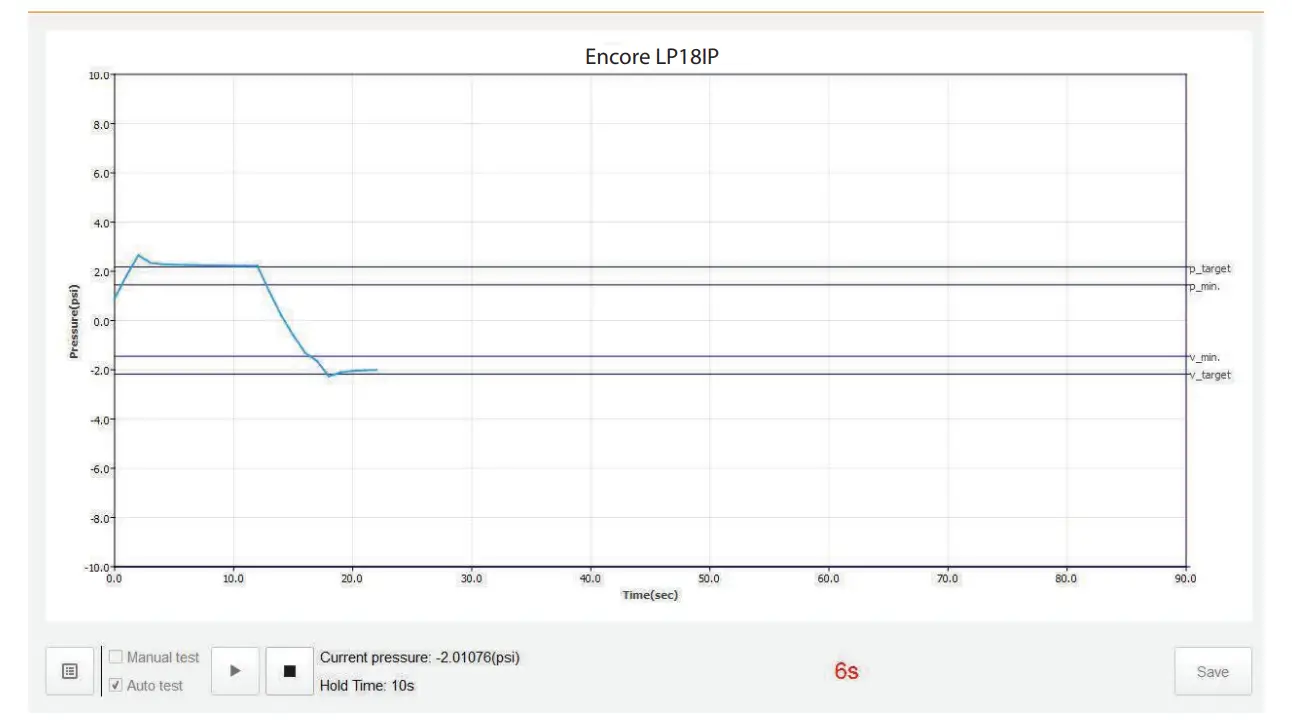Click the p_target line label

click(x=1210, y=269)
